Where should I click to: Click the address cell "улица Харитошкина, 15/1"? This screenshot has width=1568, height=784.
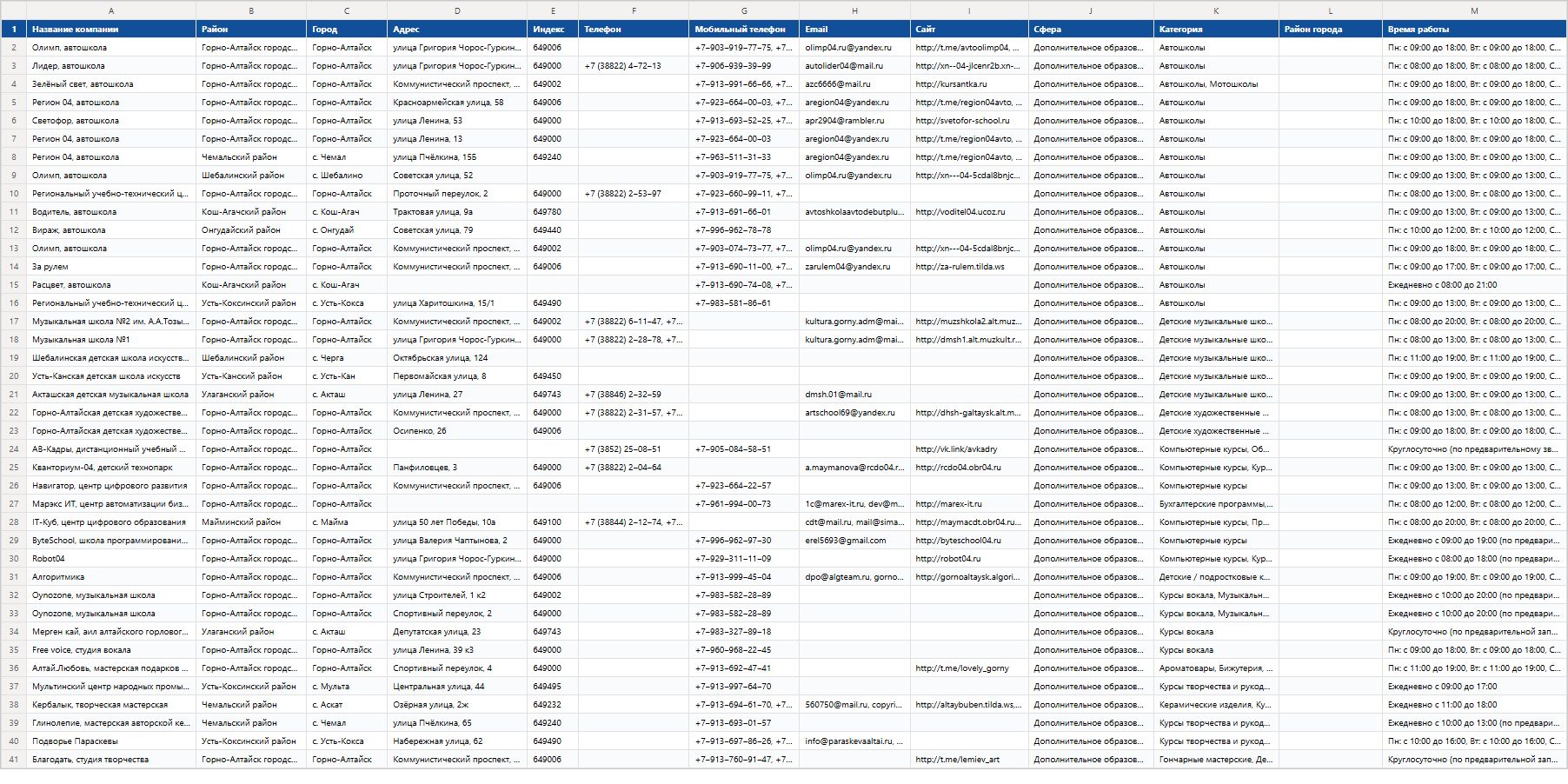pyautogui.click(x=457, y=303)
